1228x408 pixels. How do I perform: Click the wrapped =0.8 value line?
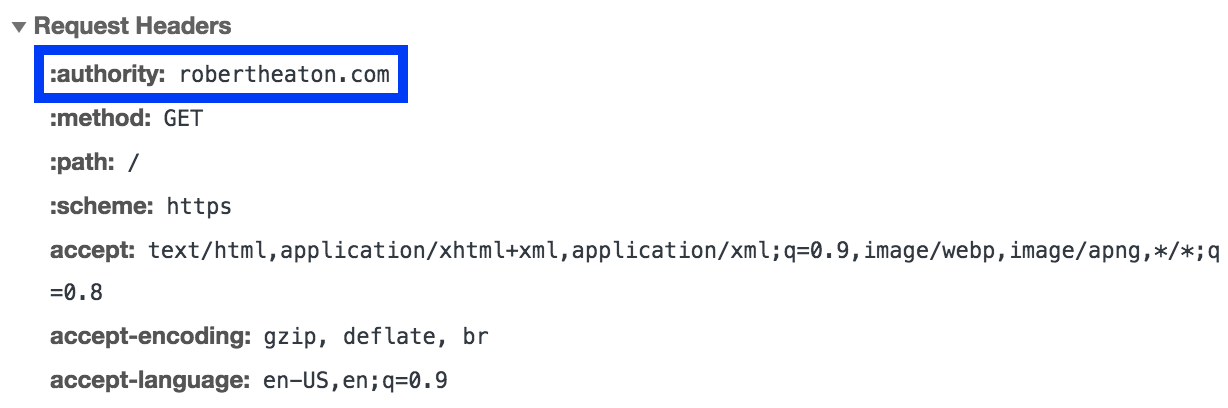76,294
